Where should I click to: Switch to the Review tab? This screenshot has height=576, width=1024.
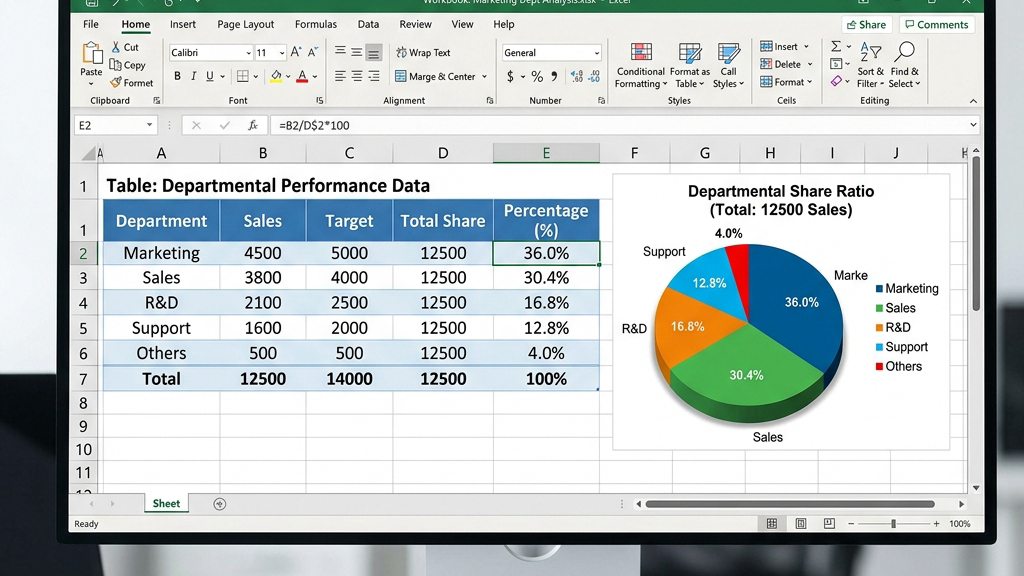[x=415, y=24]
